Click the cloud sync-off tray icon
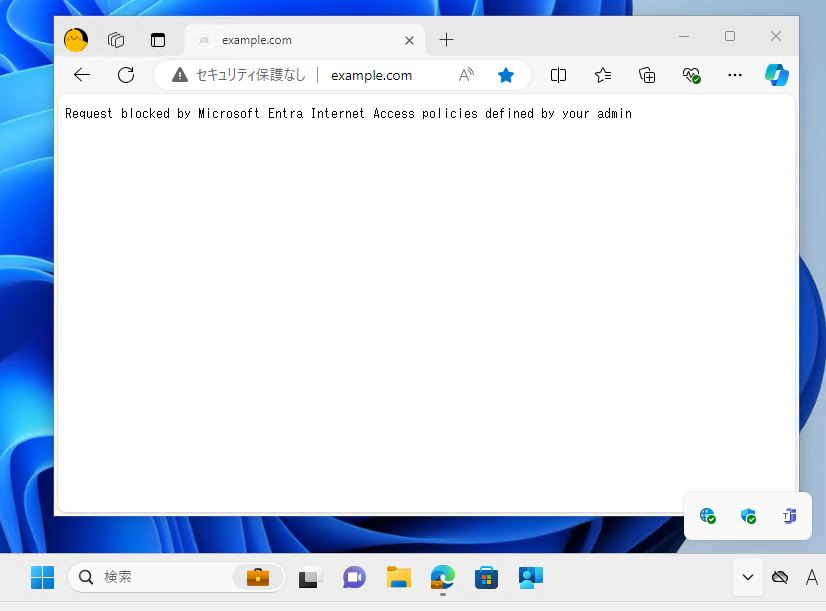The width and height of the screenshot is (826, 611). tap(780, 577)
